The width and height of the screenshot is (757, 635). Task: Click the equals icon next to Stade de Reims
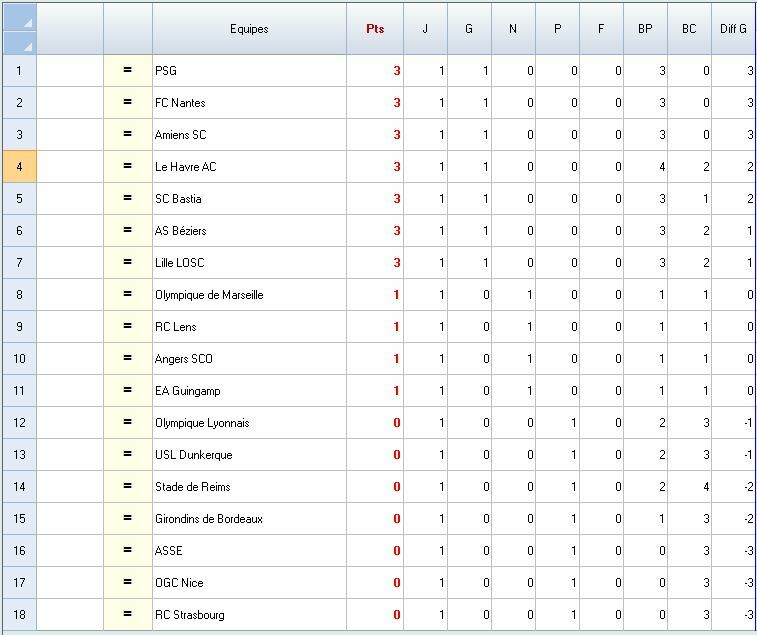(127, 487)
